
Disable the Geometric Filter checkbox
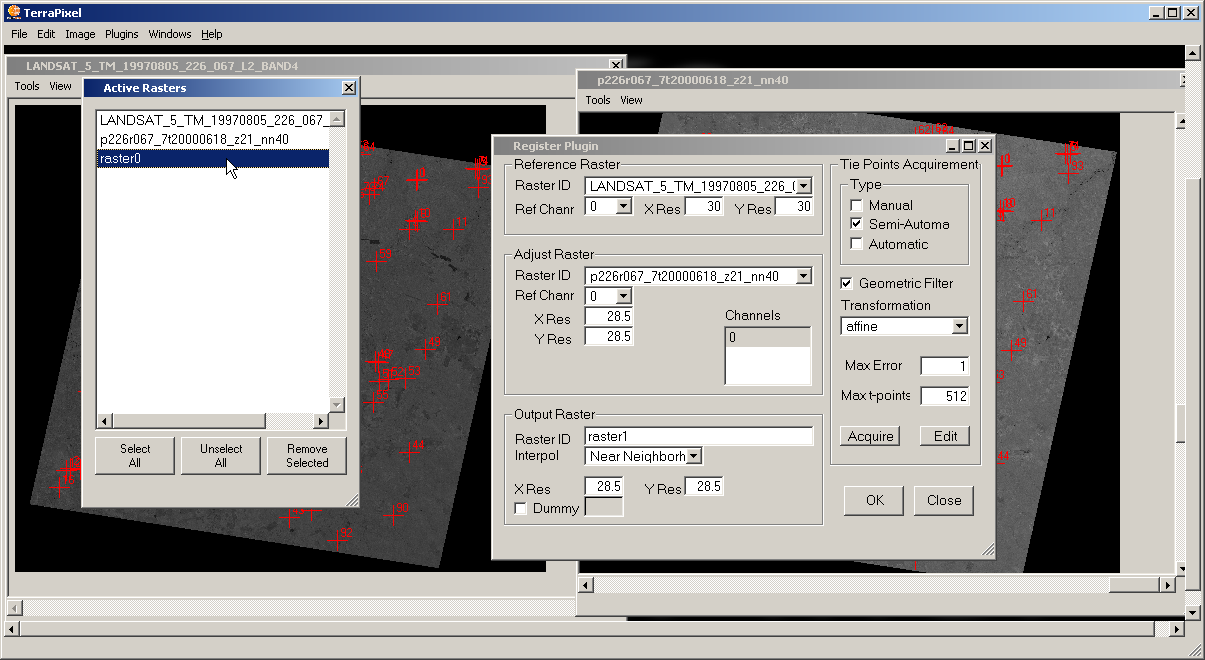click(847, 284)
